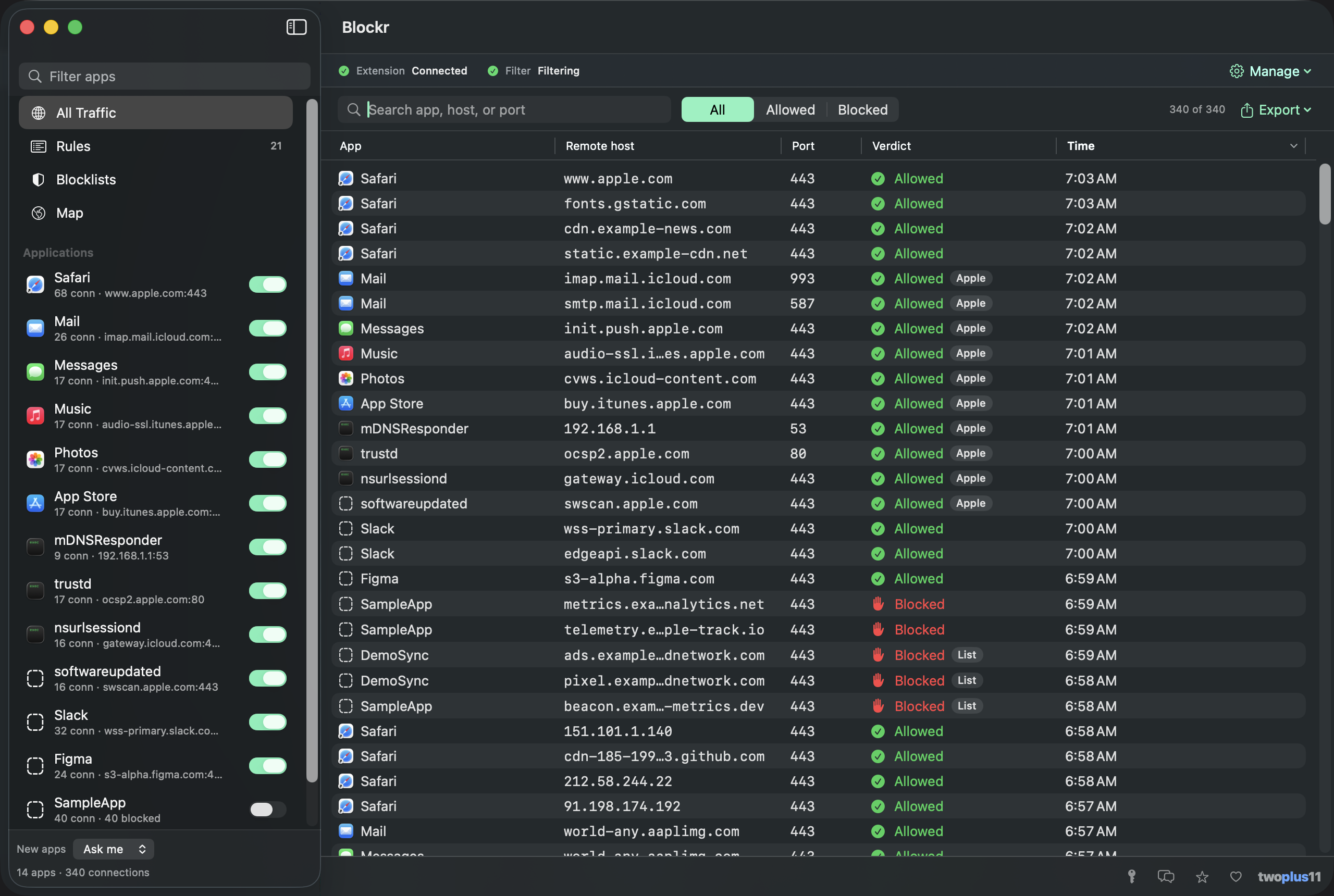This screenshot has height=896, width=1334.
Task: Disable the Mail app toggle
Action: point(267,328)
